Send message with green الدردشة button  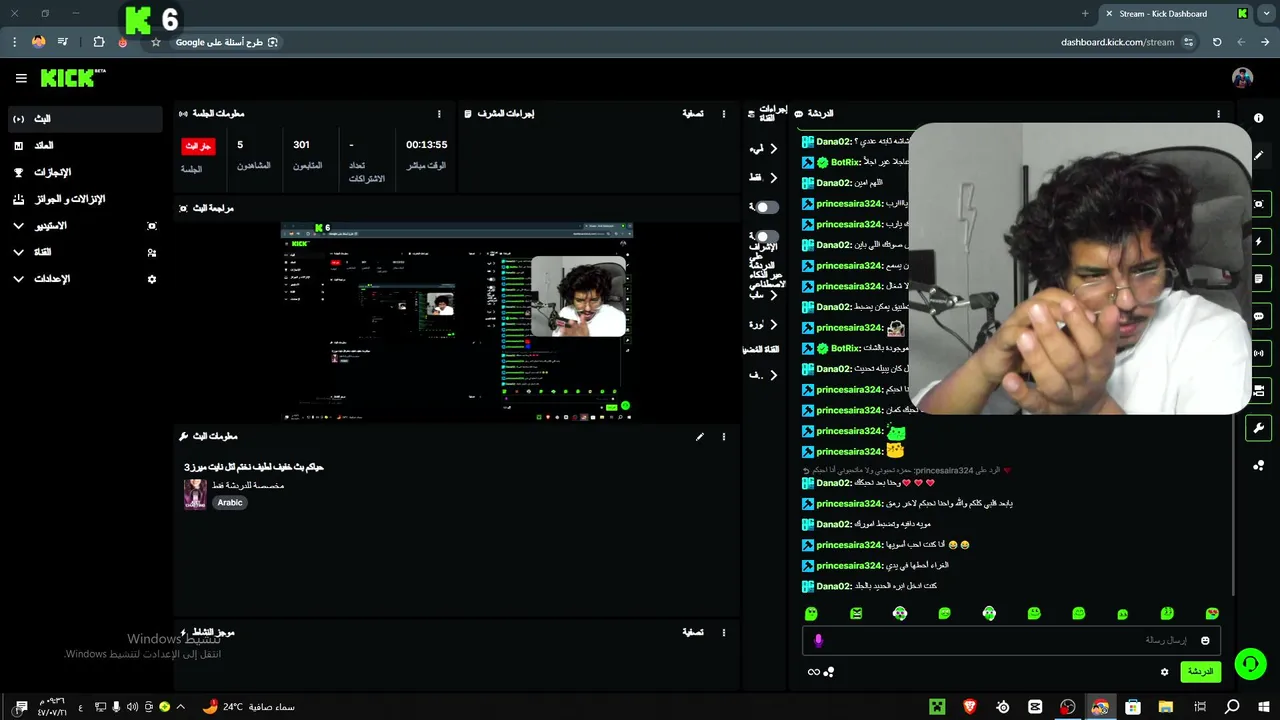[1200, 672]
